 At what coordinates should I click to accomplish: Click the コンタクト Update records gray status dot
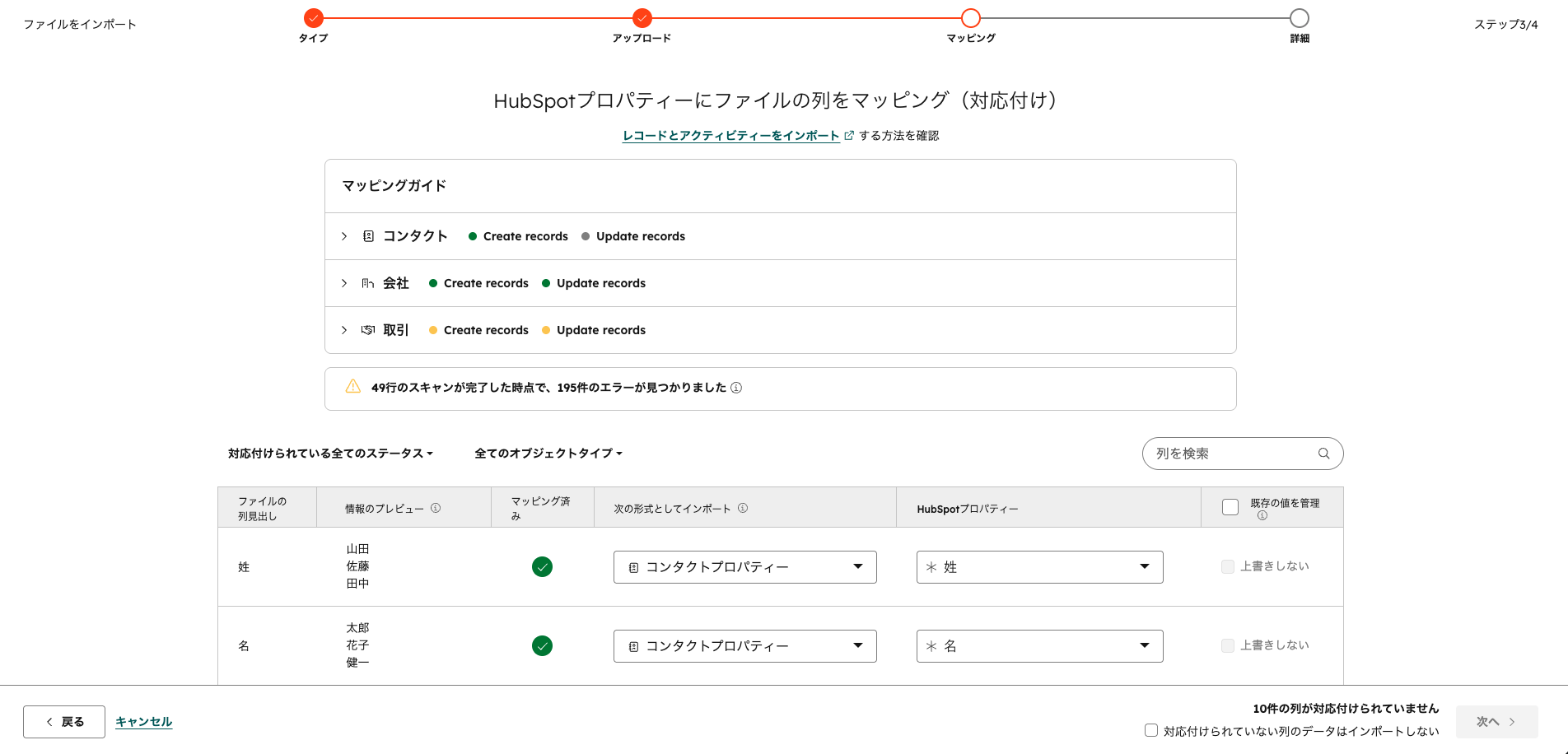click(x=586, y=236)
